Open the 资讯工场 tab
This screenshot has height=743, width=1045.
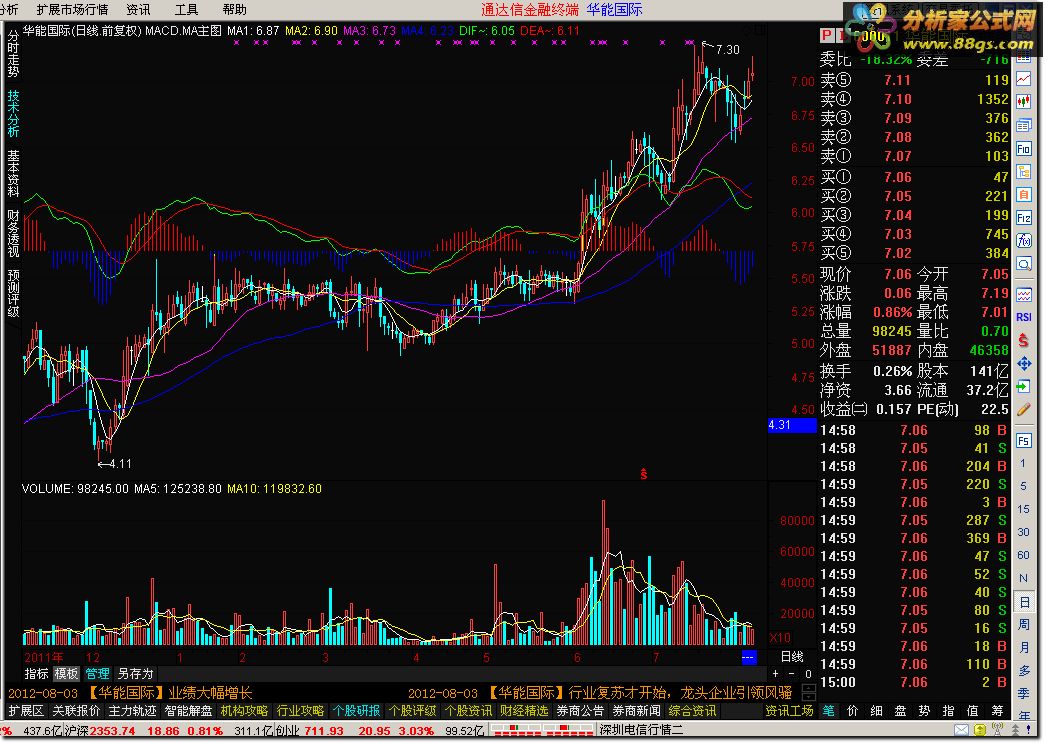click(789, 711)
